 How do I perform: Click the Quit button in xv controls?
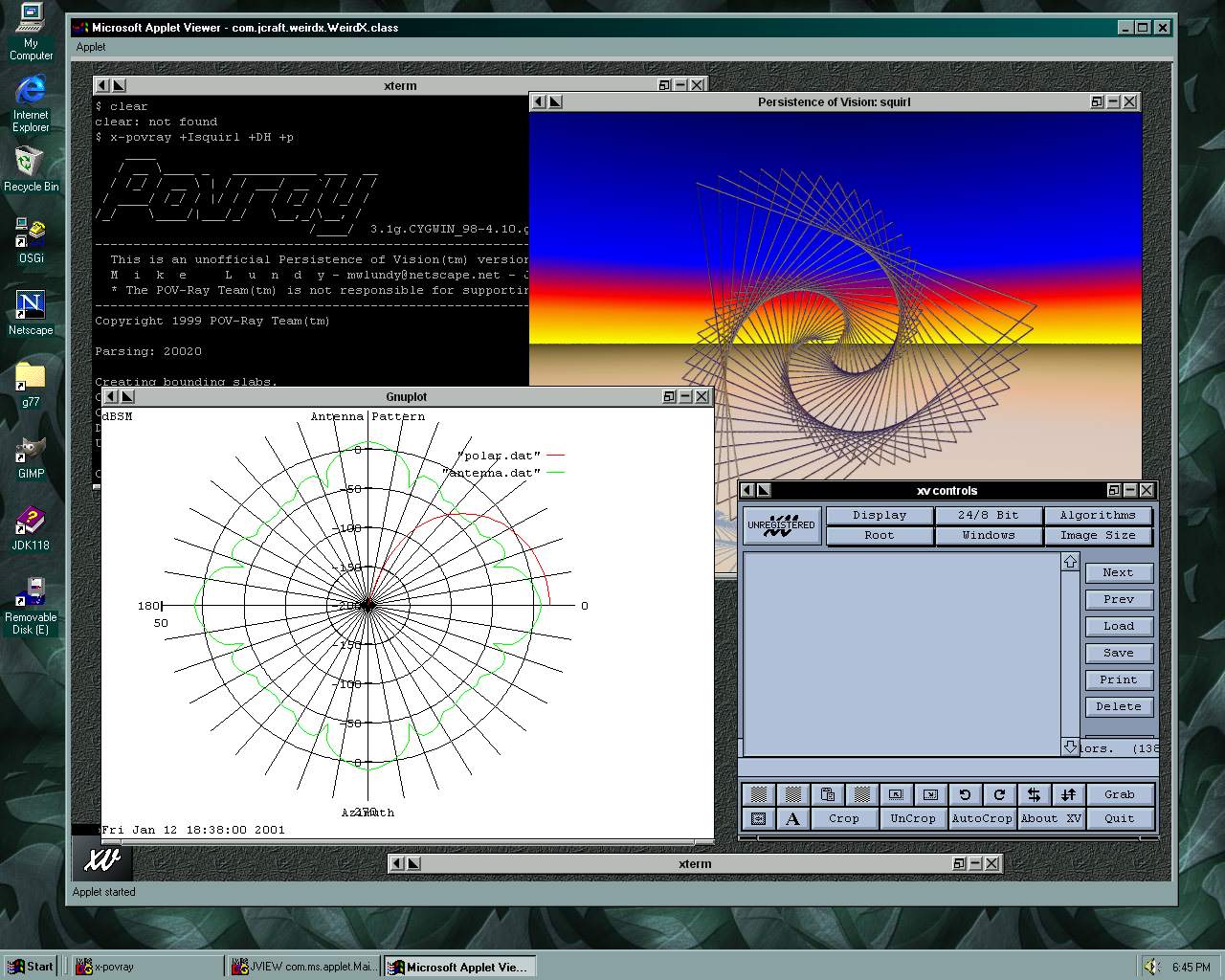coord(1120,818)
